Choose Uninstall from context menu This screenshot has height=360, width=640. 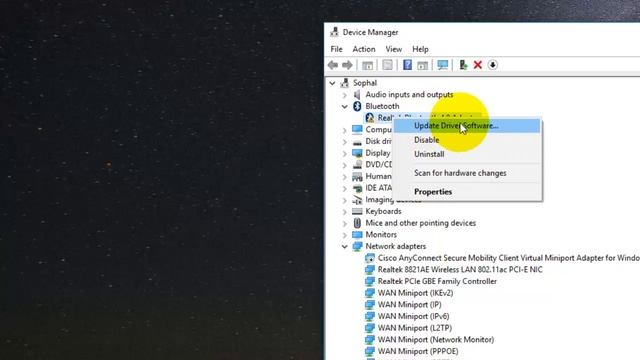(467, 154)
